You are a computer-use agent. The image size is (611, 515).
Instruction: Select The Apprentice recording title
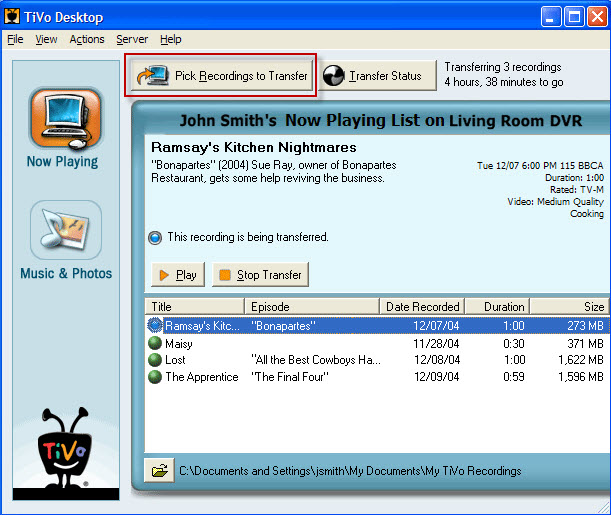[201, 377]
